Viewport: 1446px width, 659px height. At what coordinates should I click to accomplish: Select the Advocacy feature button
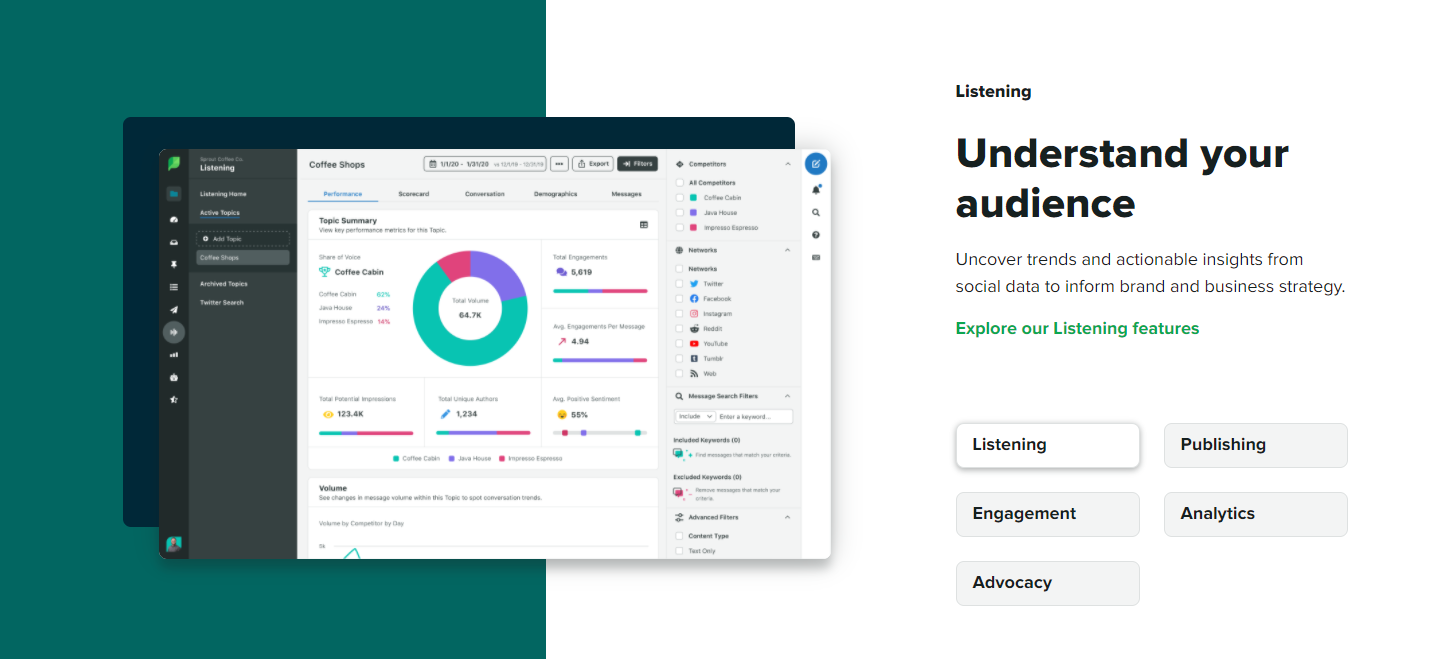tap(1047, 583)
